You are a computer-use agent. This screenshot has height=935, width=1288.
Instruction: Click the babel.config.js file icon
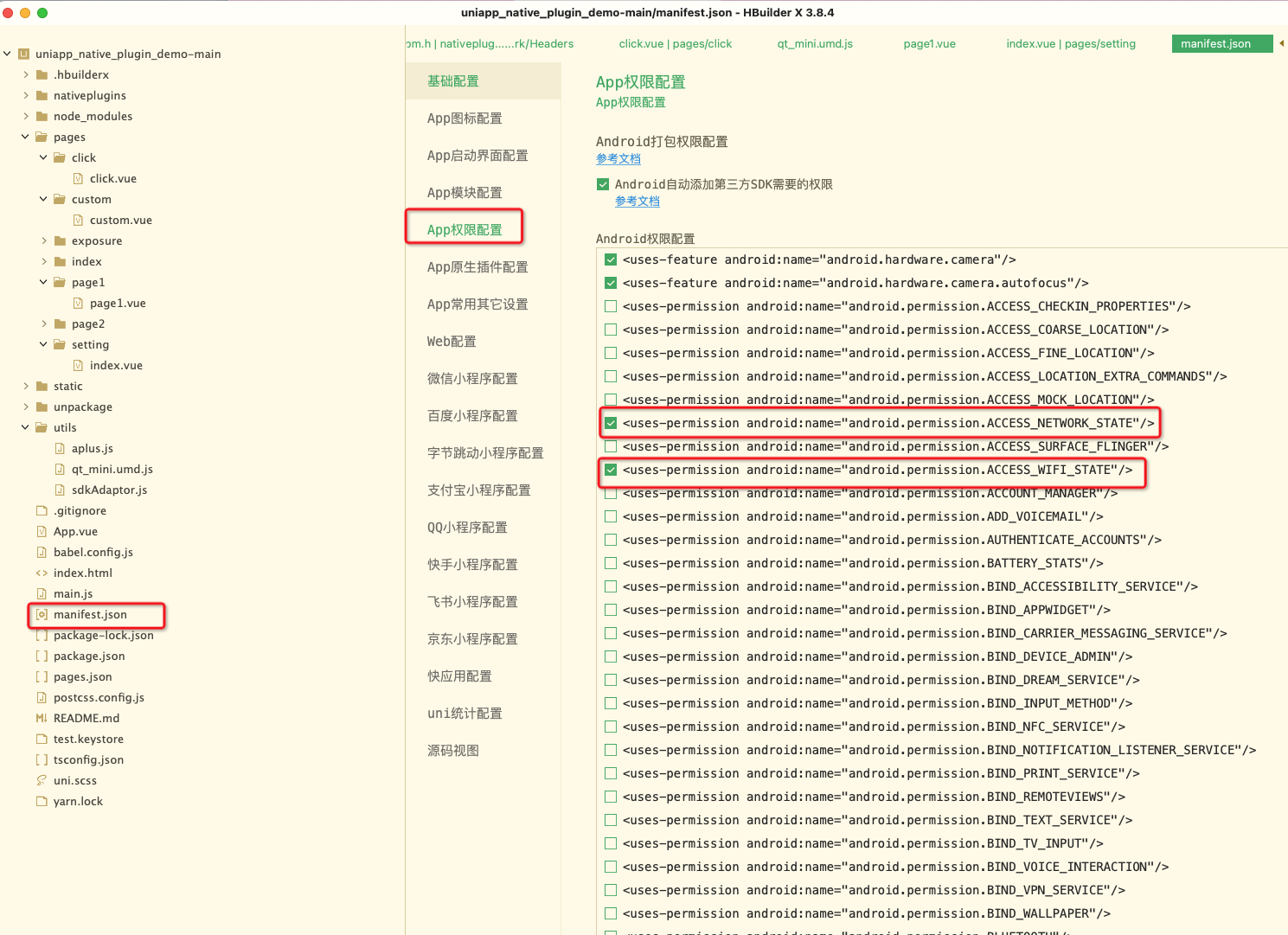42,553
